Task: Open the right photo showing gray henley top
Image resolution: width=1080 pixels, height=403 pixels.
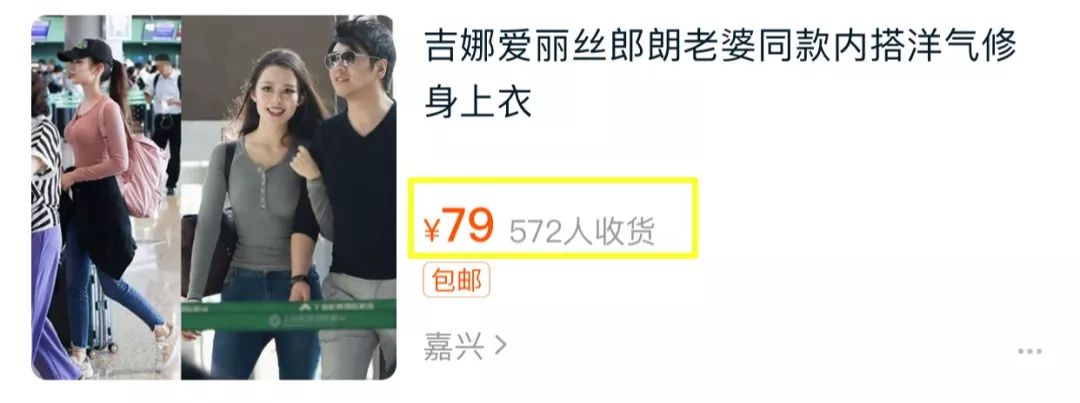Action: [289, 197]
